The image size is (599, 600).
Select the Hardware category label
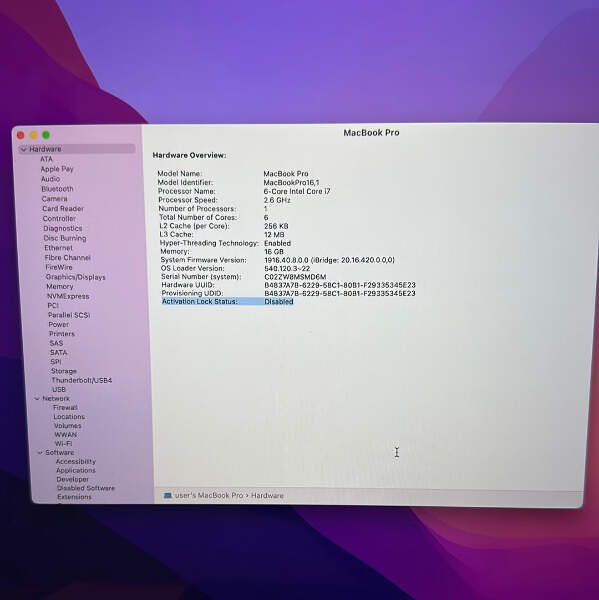(x=45, y=149)
